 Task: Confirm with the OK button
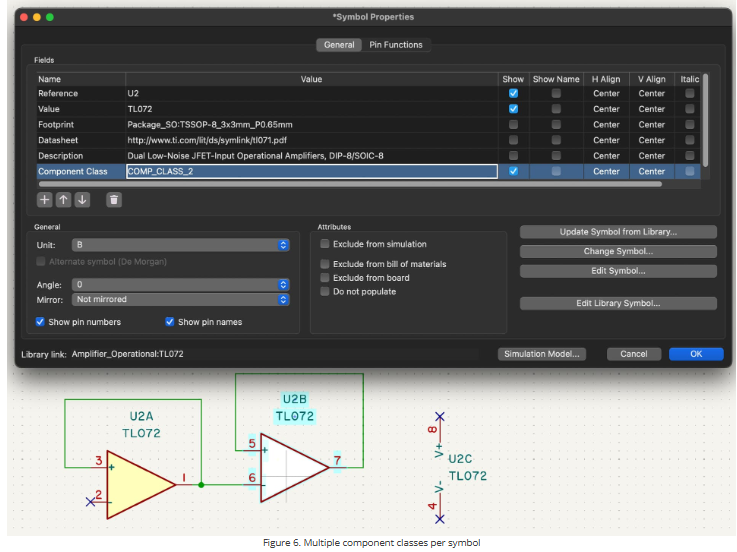pos(696,354)
